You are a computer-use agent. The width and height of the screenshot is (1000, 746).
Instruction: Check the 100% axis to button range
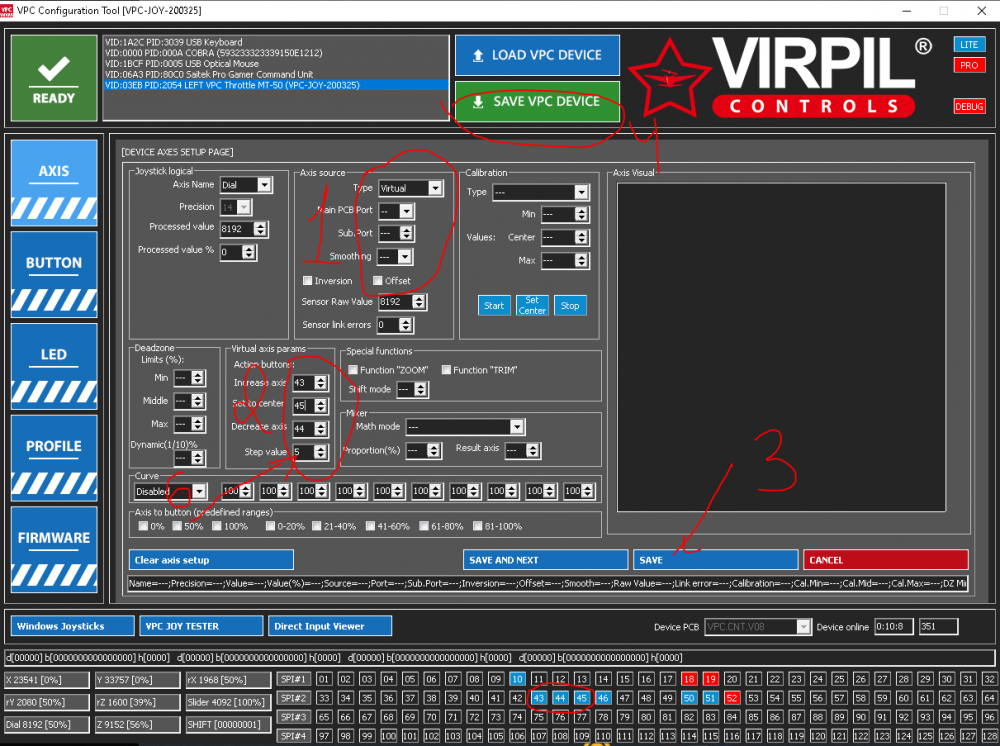coord(217,526)
